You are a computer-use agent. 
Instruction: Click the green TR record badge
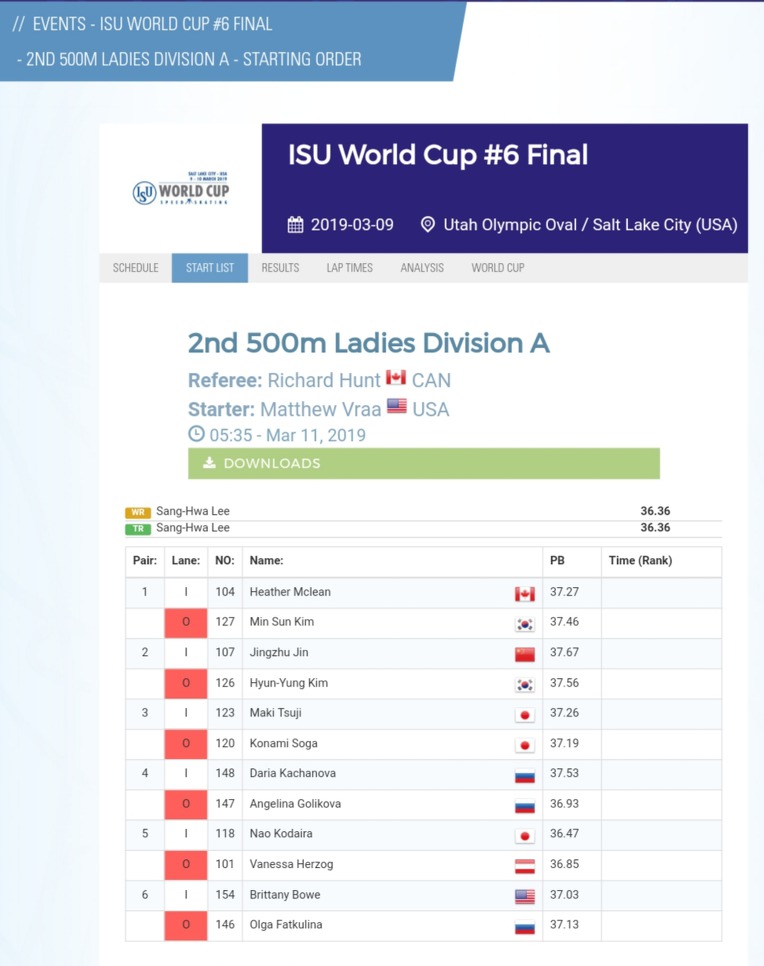coord(138,529)
